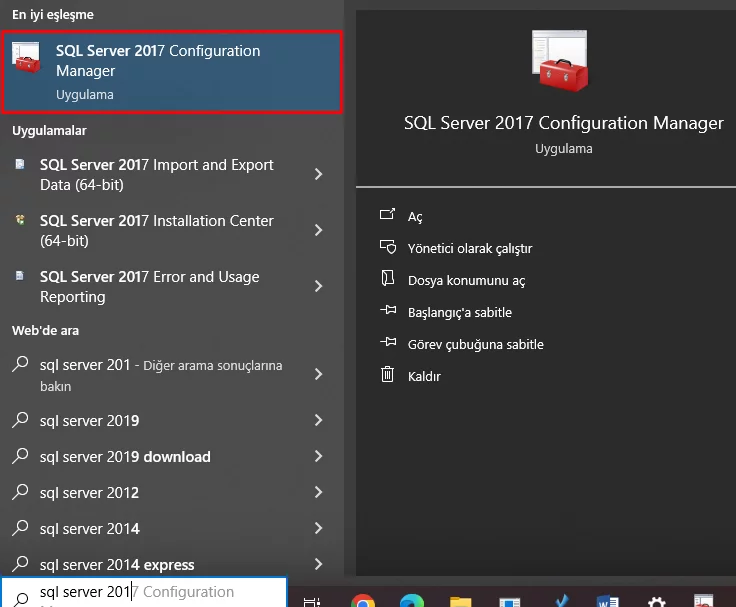Expand options for Import and Export Data
Image resolution: width=736 pixels, height=607 pixels.
[319, 174]
